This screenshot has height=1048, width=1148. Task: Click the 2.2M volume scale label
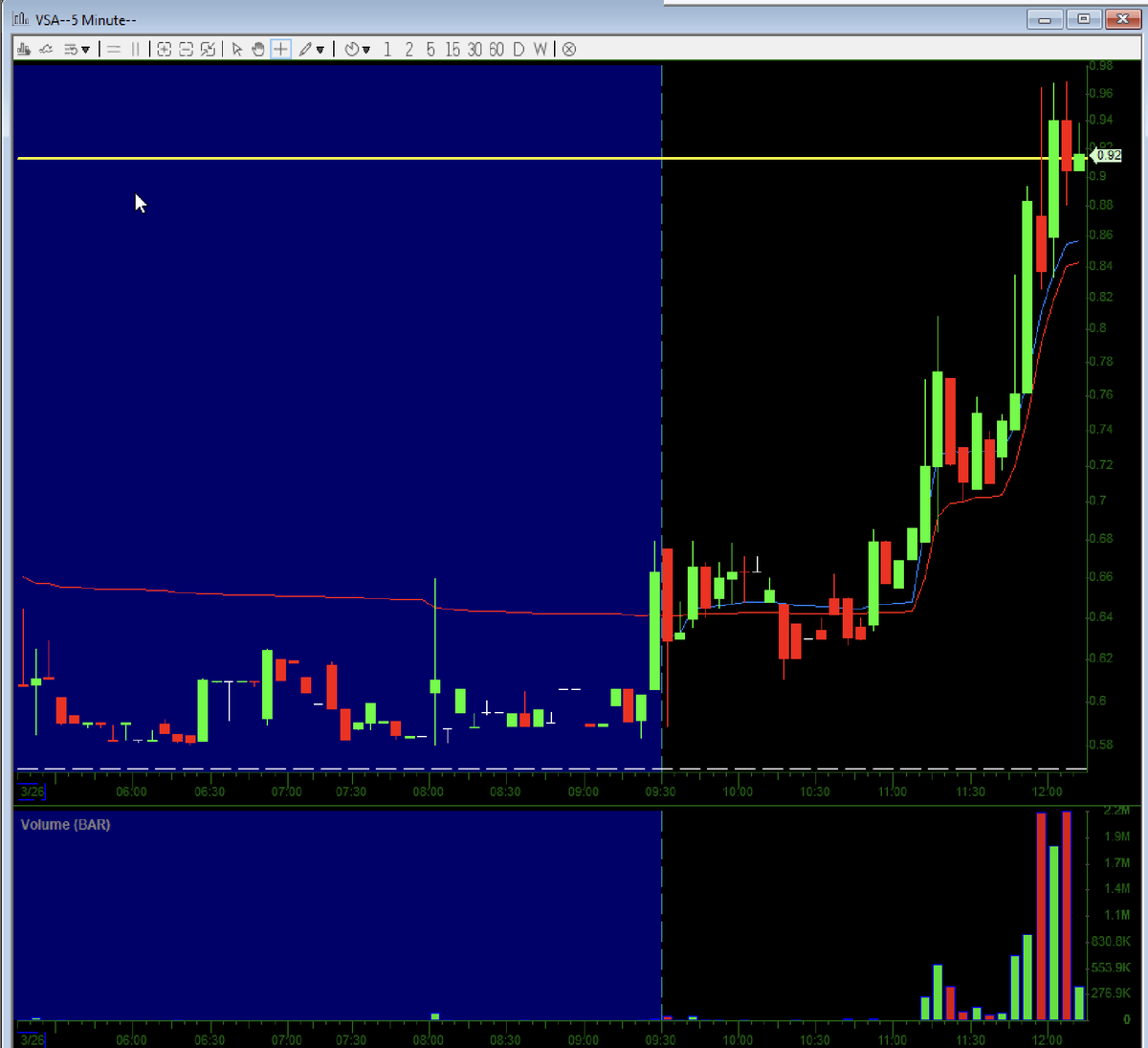[1115, 811]
